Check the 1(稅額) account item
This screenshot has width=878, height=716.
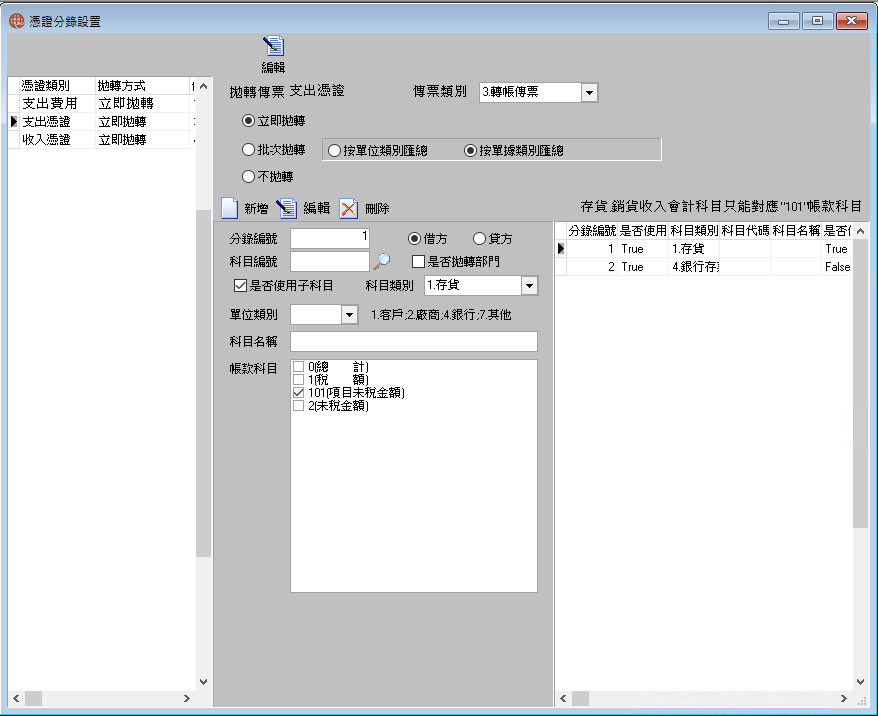298,380
